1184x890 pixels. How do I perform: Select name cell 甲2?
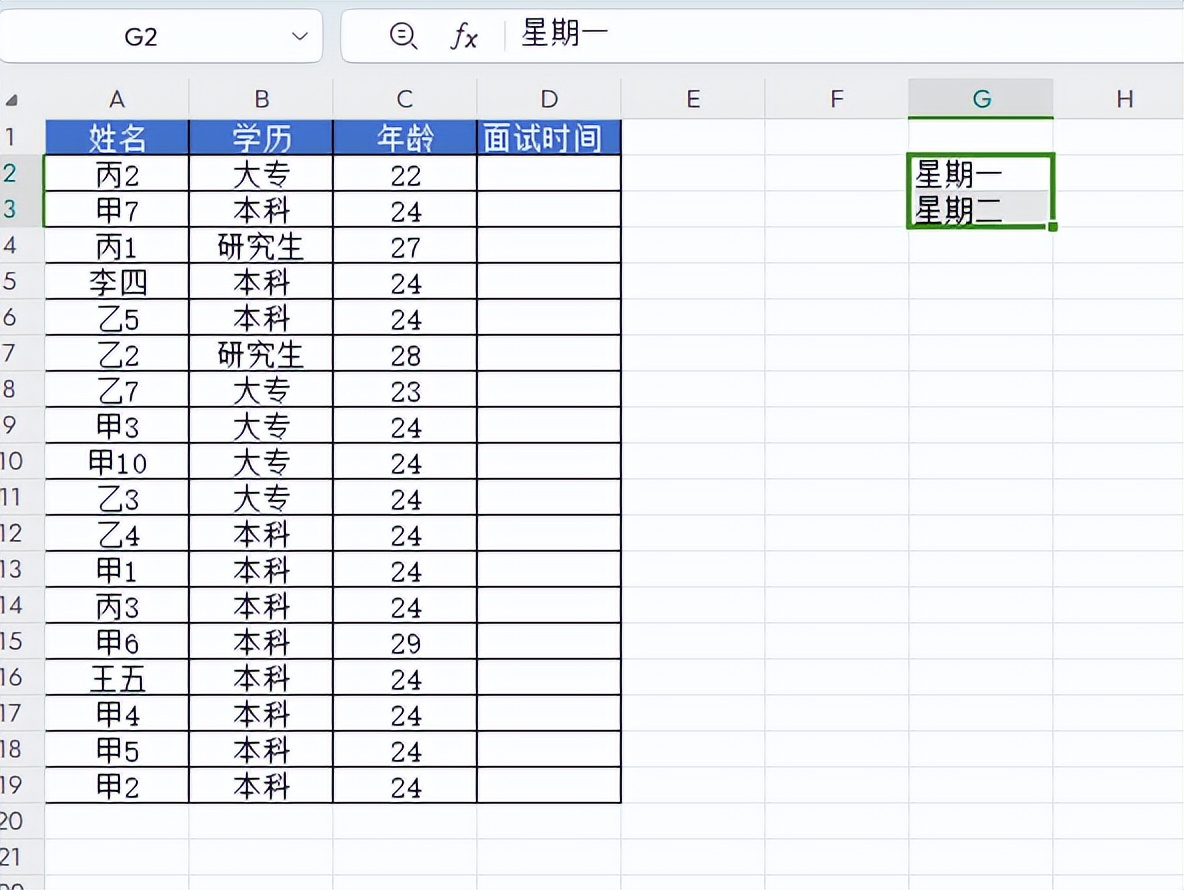point(116,785)
